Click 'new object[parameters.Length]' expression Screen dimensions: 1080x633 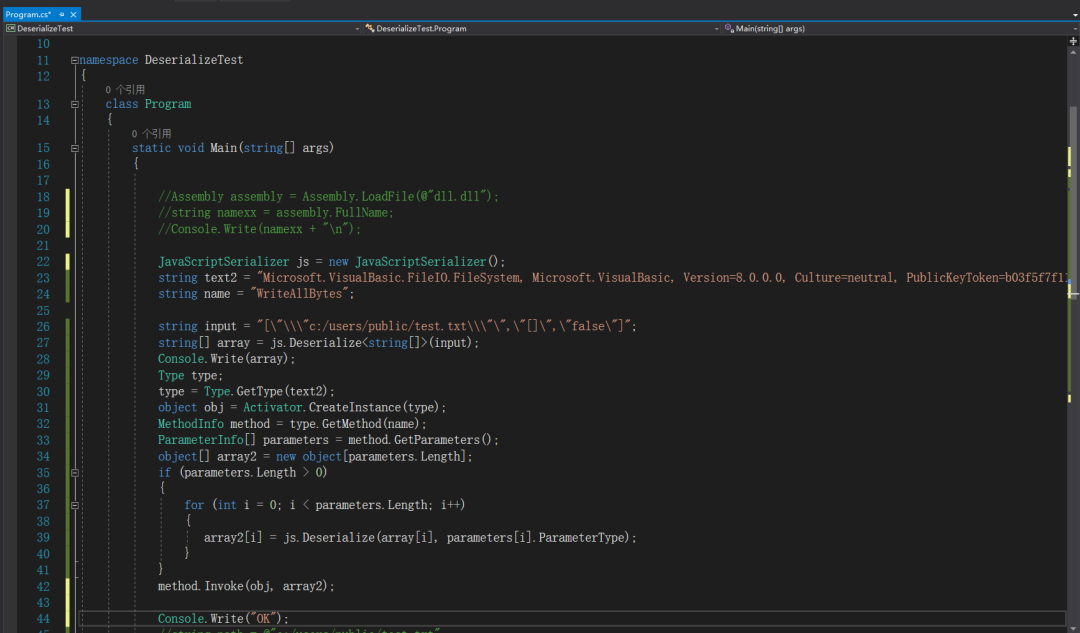point(371,457)
